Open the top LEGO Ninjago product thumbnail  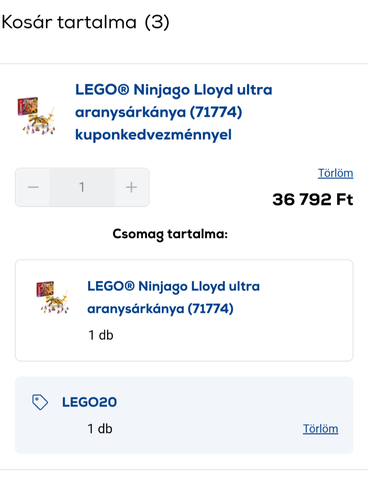coord(36,116)
